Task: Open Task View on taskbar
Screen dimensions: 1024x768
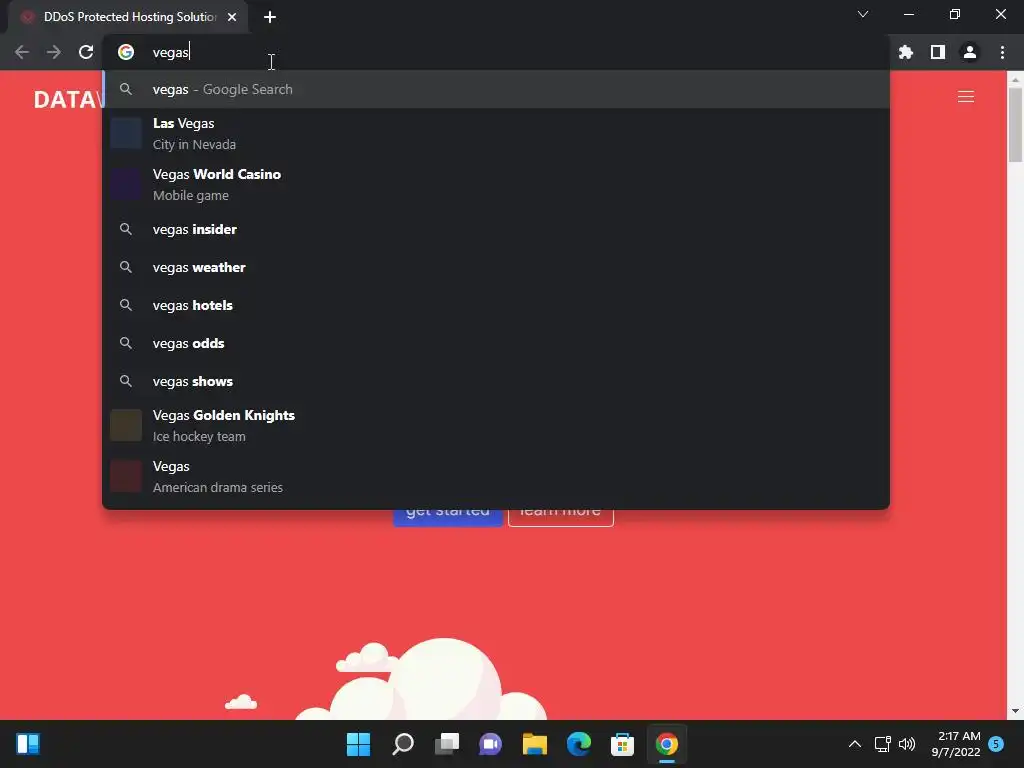Action: [x=447, y=744]
